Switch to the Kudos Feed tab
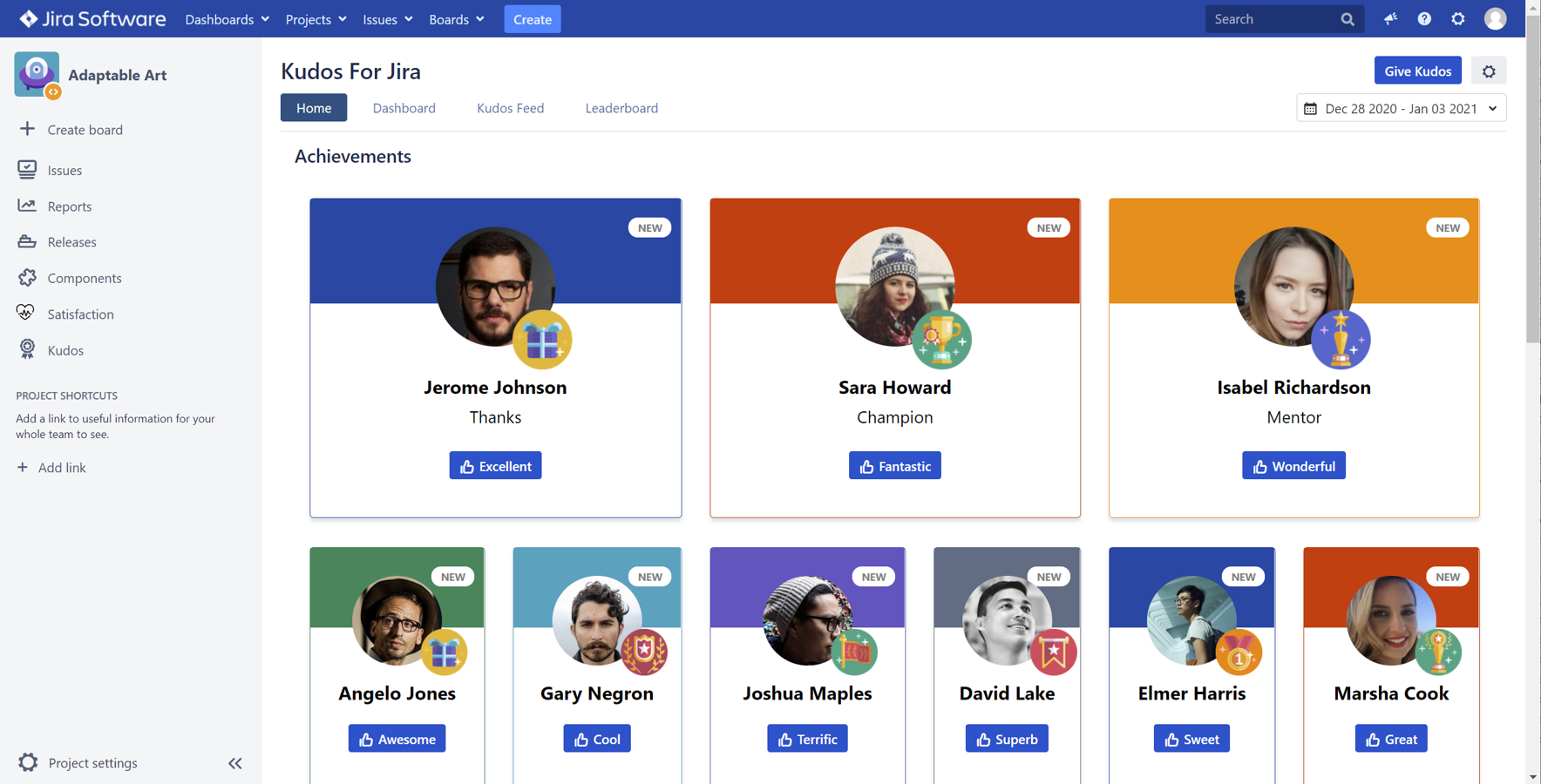Viewport: 1541px width, 784px height. pos(511,108)
